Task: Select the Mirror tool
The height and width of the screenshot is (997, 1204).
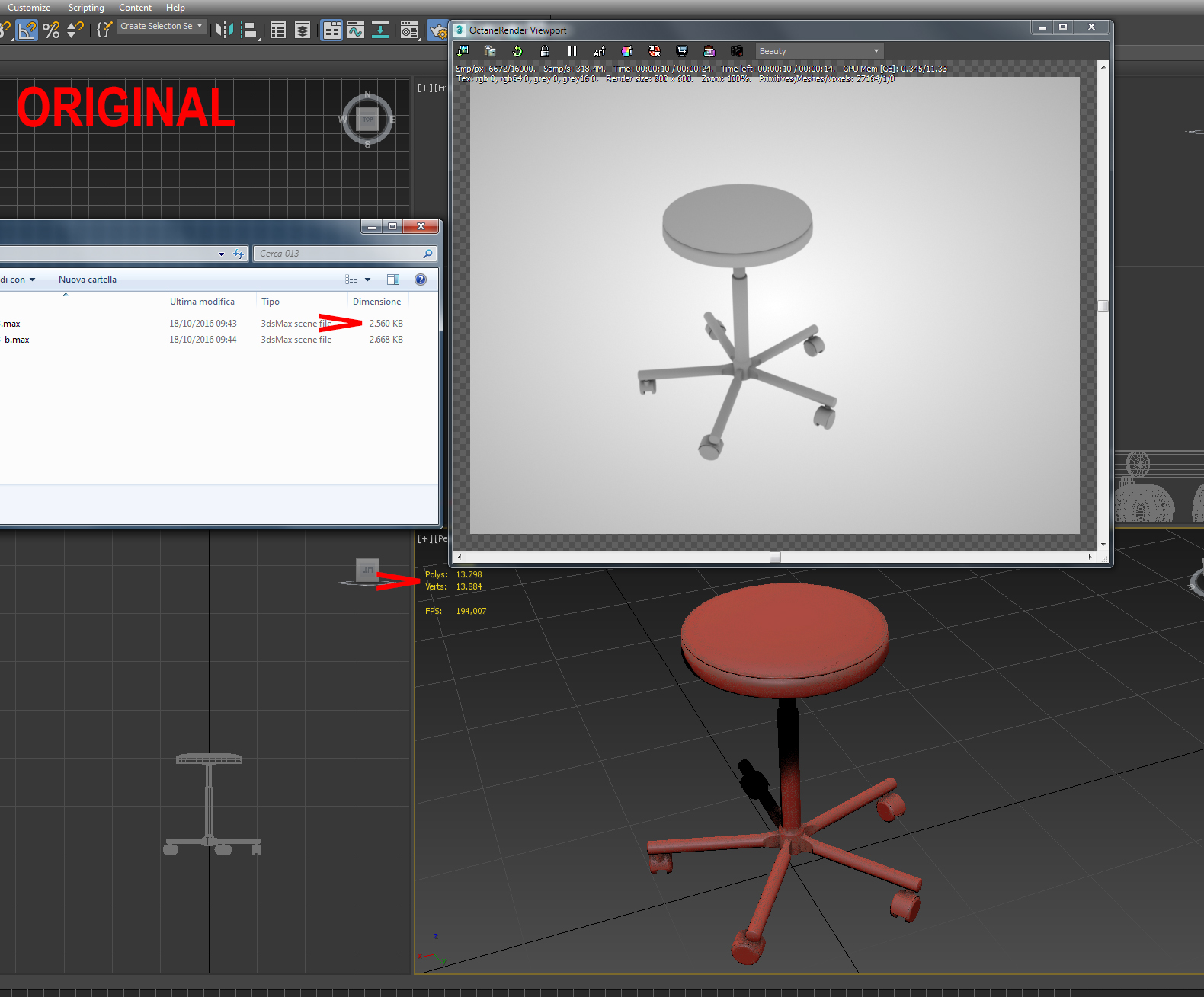Action: point(224,30)
